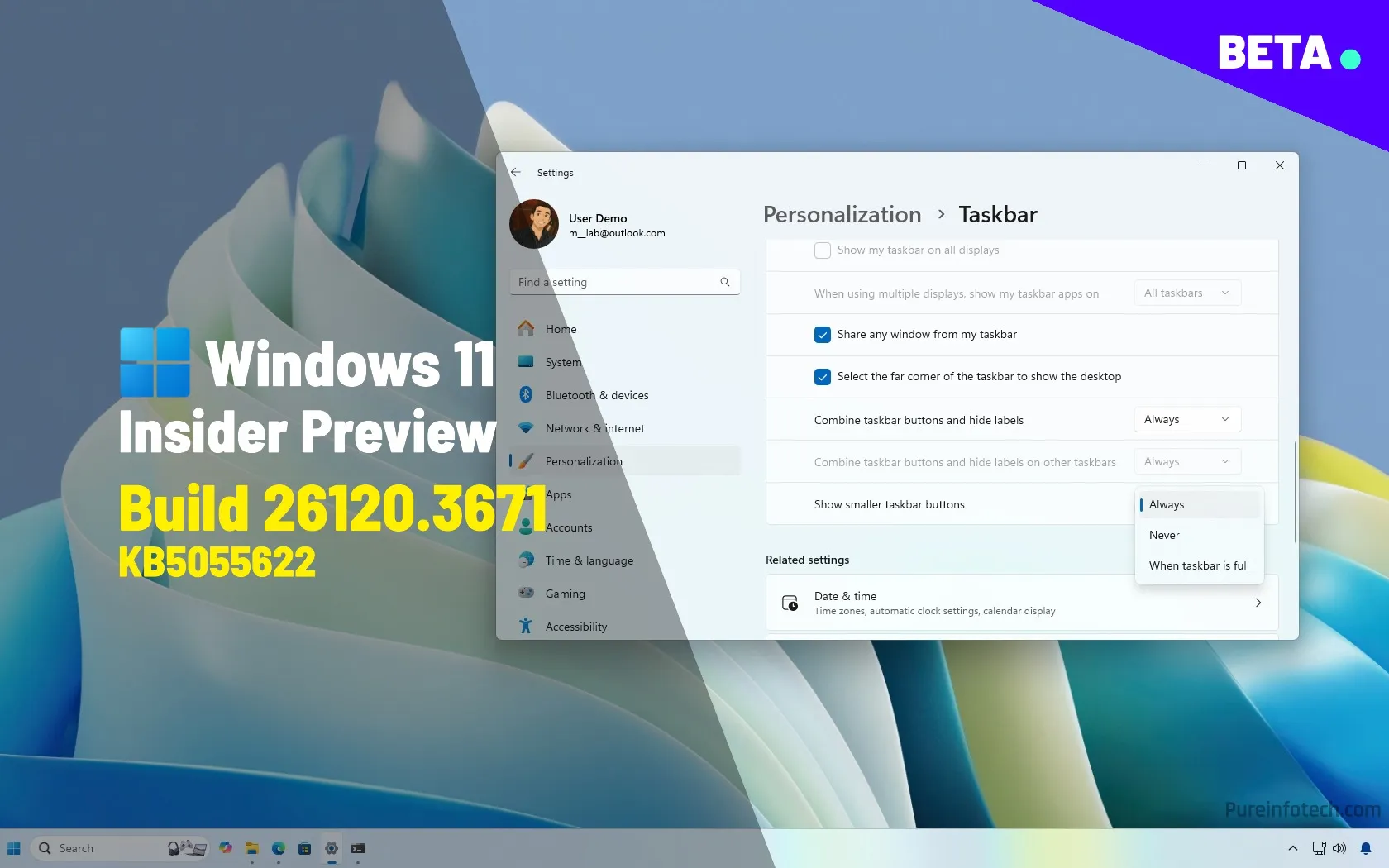Close the Settings window

[1280, 165]
